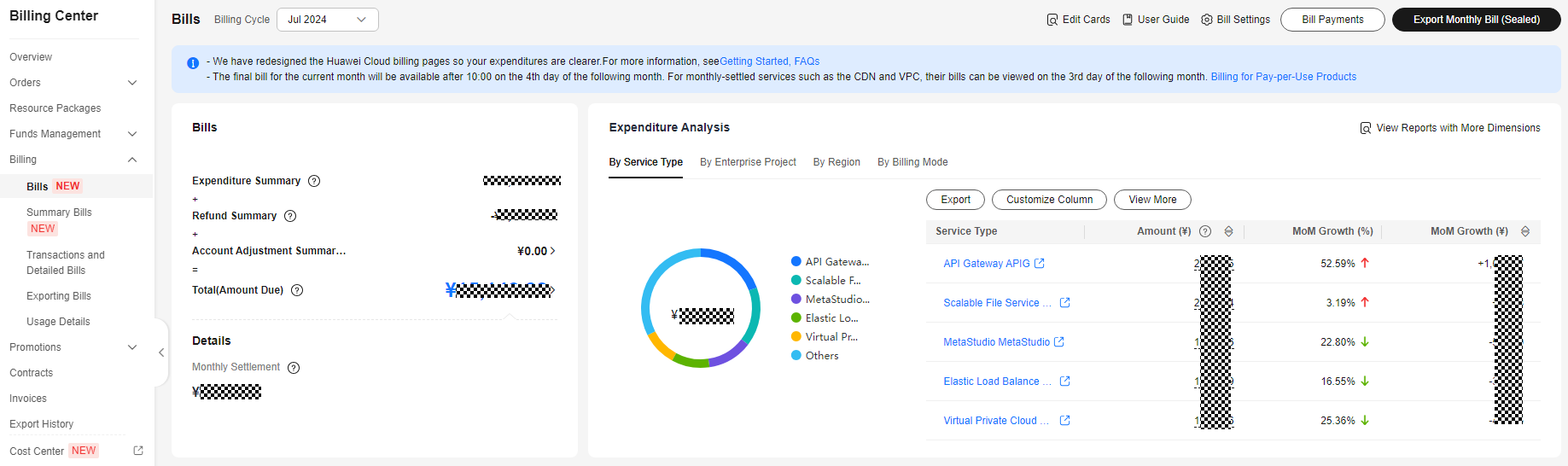Collapse the sidebar with the arrow handle
Viewport: 1568px width, 466px height.
[x=161, y=352]
